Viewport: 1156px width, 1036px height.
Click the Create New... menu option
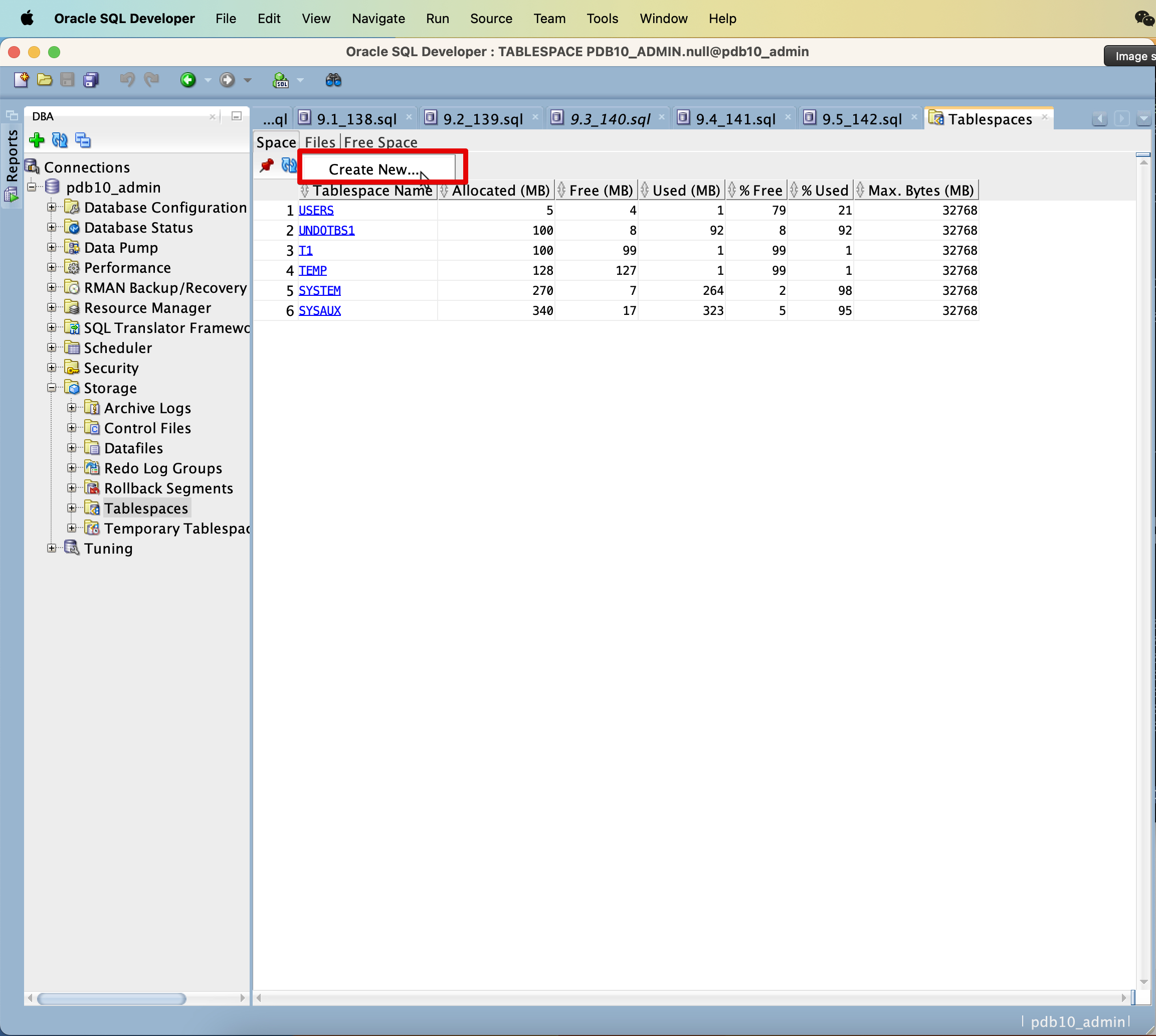click(374, 169)
